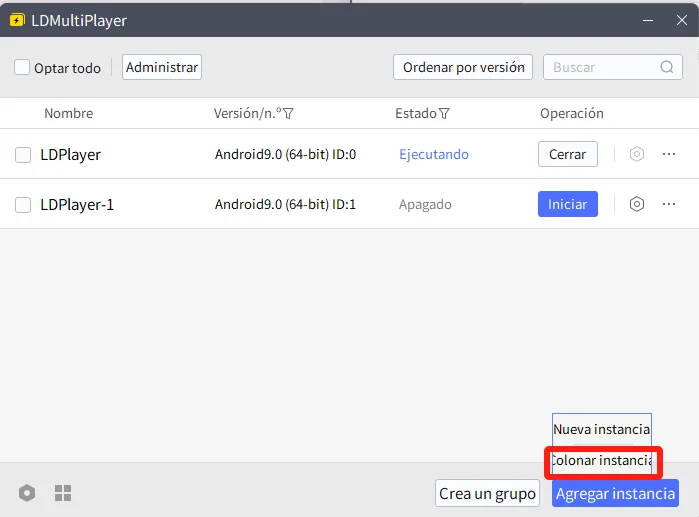Click the search magnifier icon
699x517 pixels.
pos(666,67)
